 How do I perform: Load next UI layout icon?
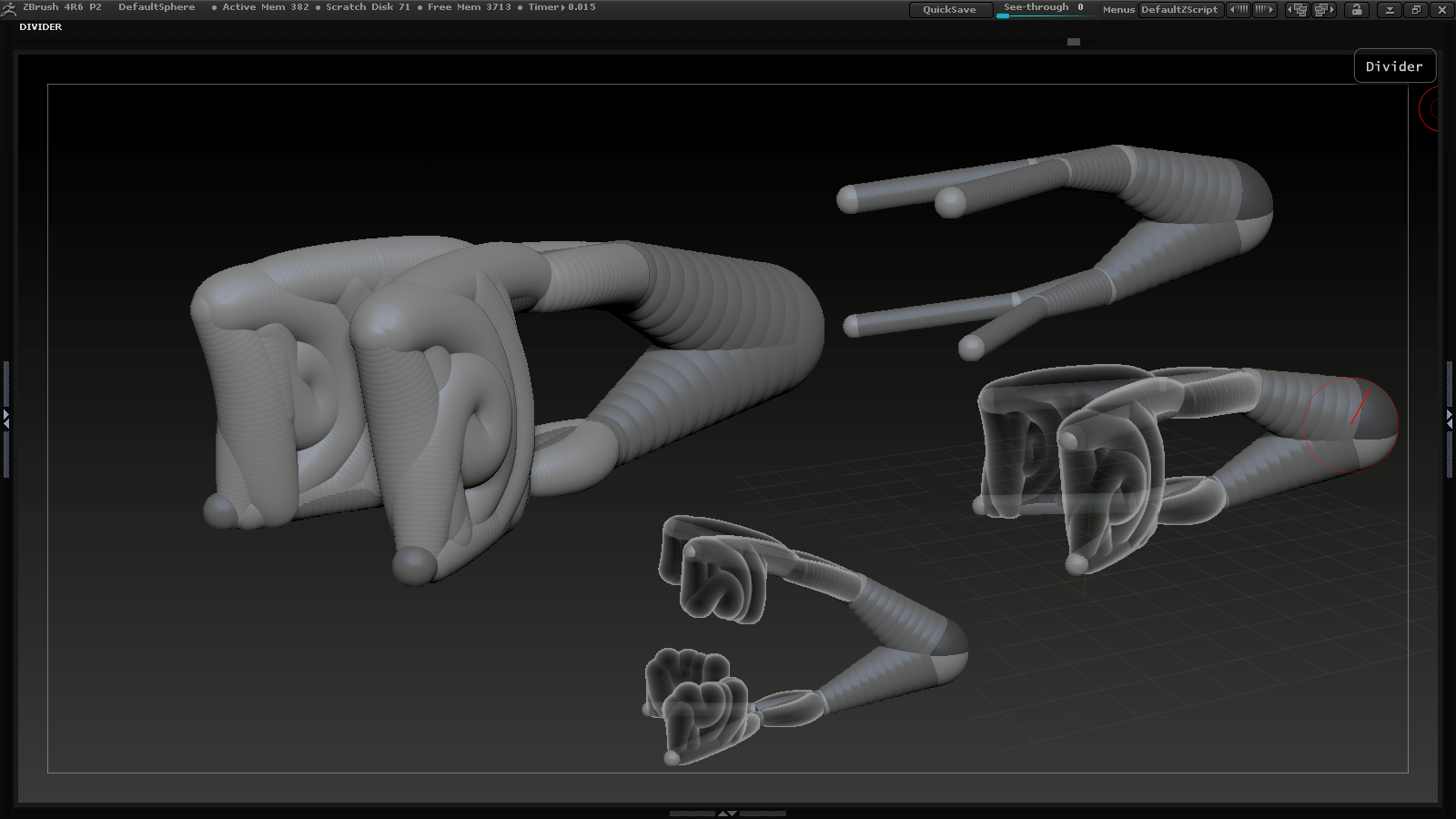pyautogui.click(x=1324, y=9)
